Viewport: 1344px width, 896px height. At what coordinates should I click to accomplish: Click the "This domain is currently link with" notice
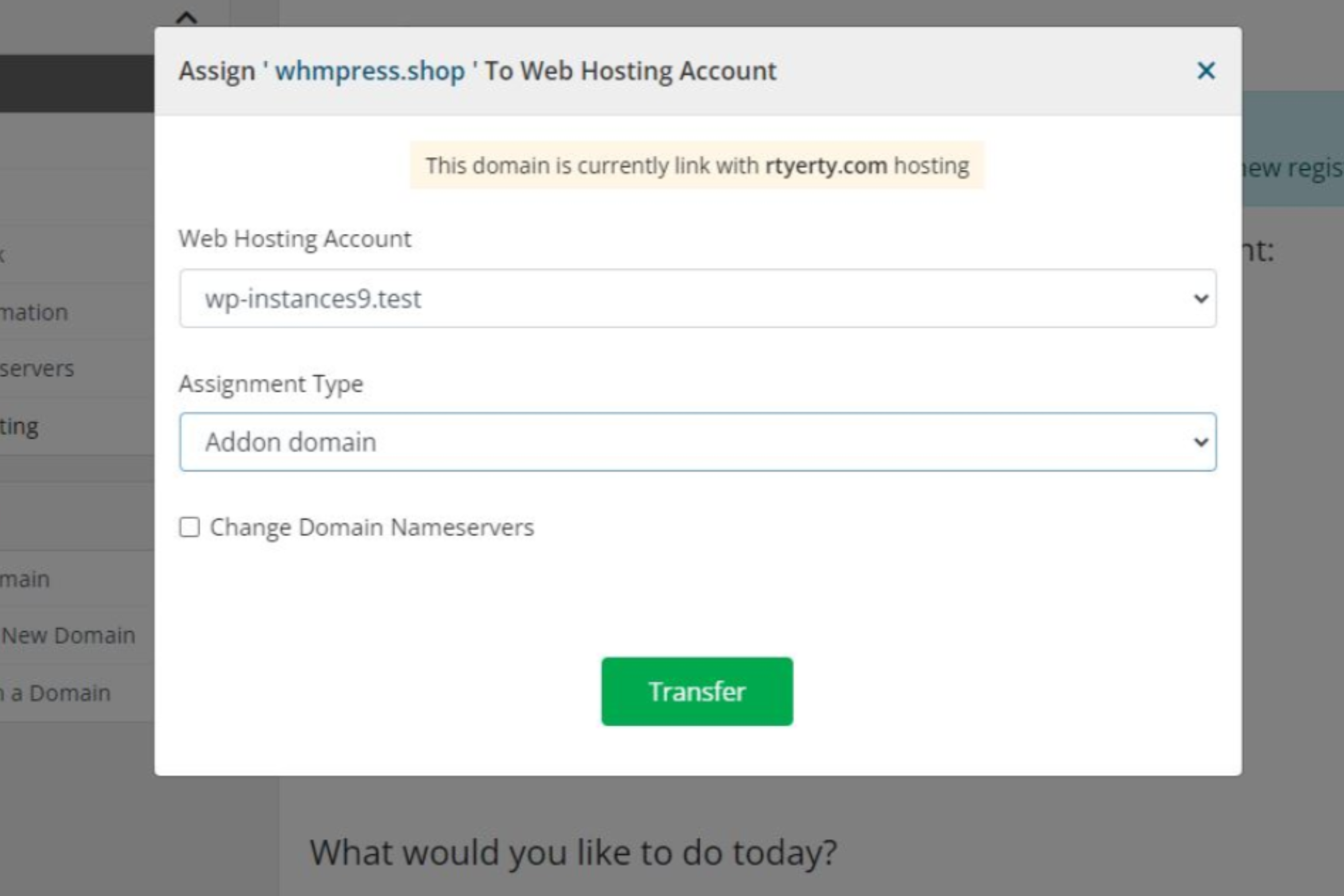[592, 166]
